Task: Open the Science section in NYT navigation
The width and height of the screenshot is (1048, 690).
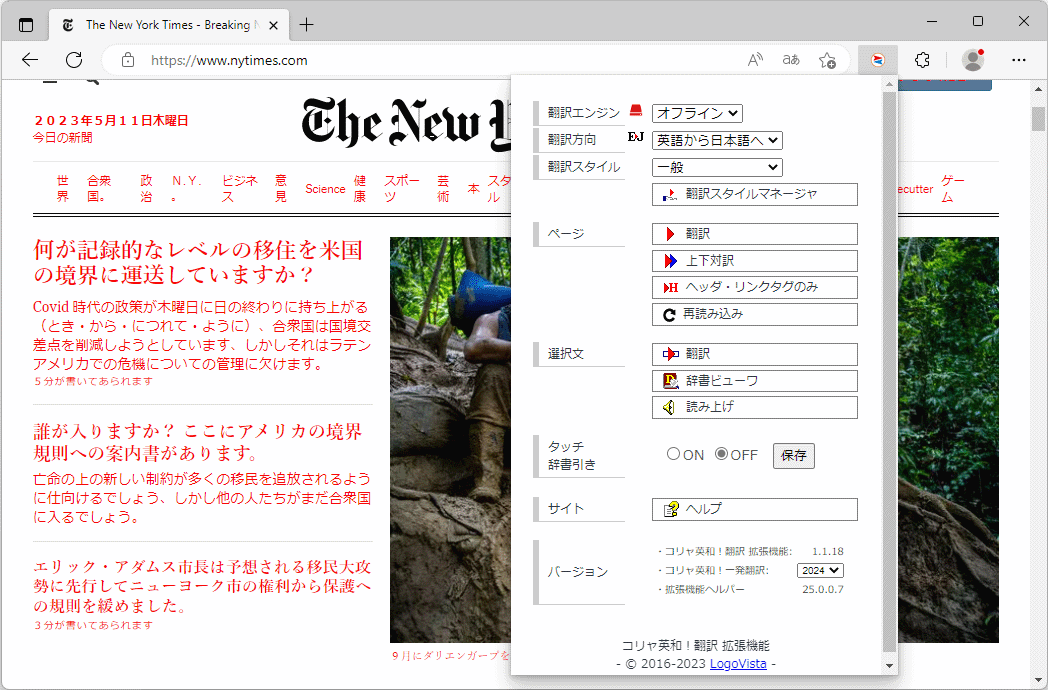Action: pos(325,189)
